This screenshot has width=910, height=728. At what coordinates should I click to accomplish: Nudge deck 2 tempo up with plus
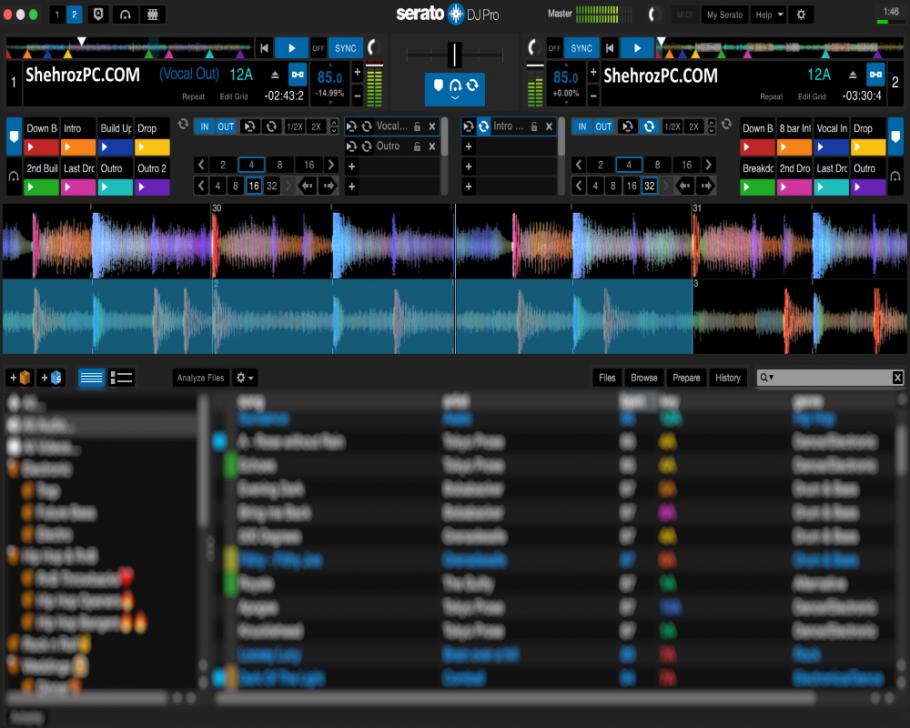point(593,72)
